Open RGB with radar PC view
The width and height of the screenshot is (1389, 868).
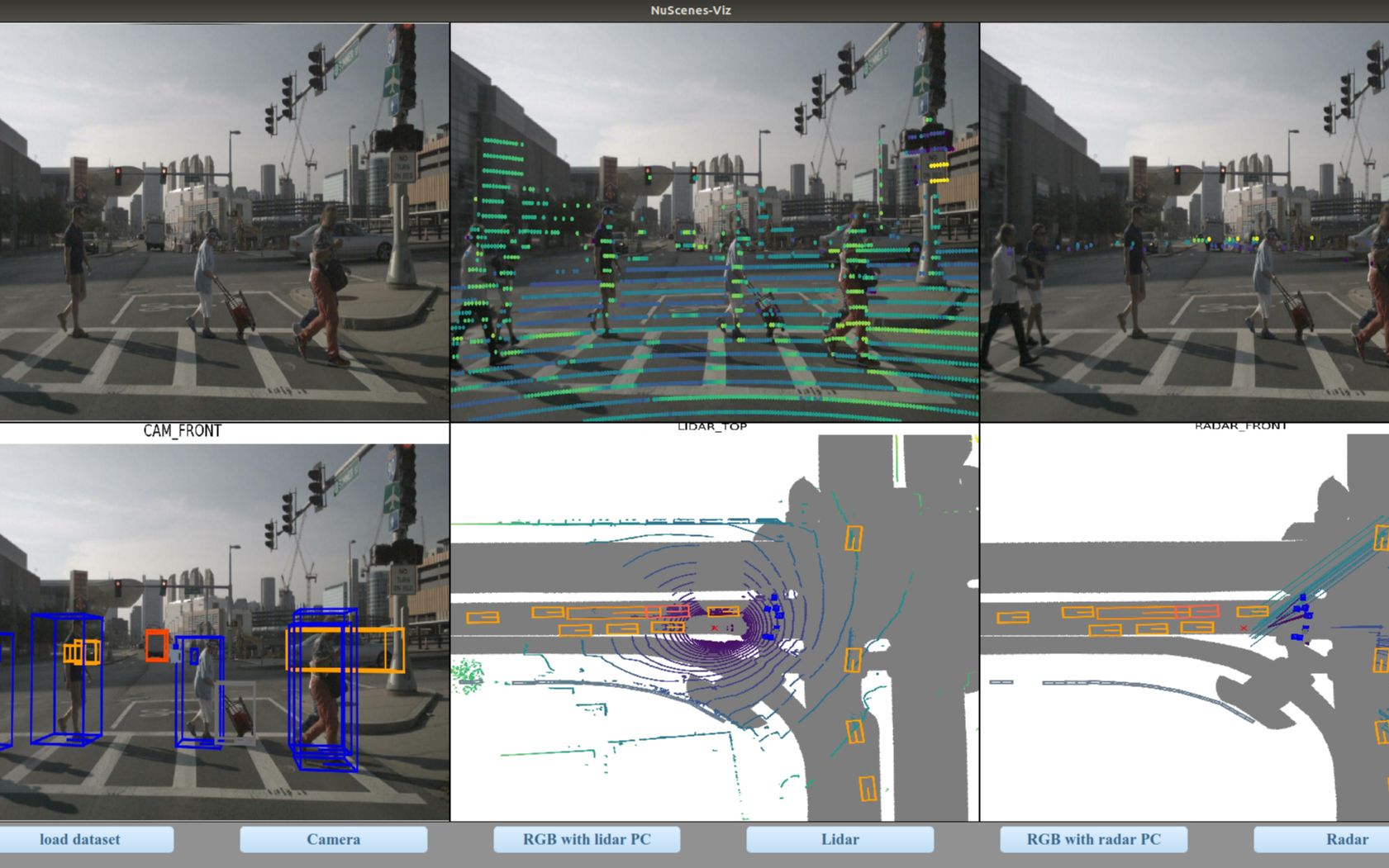coord(1092,839)
